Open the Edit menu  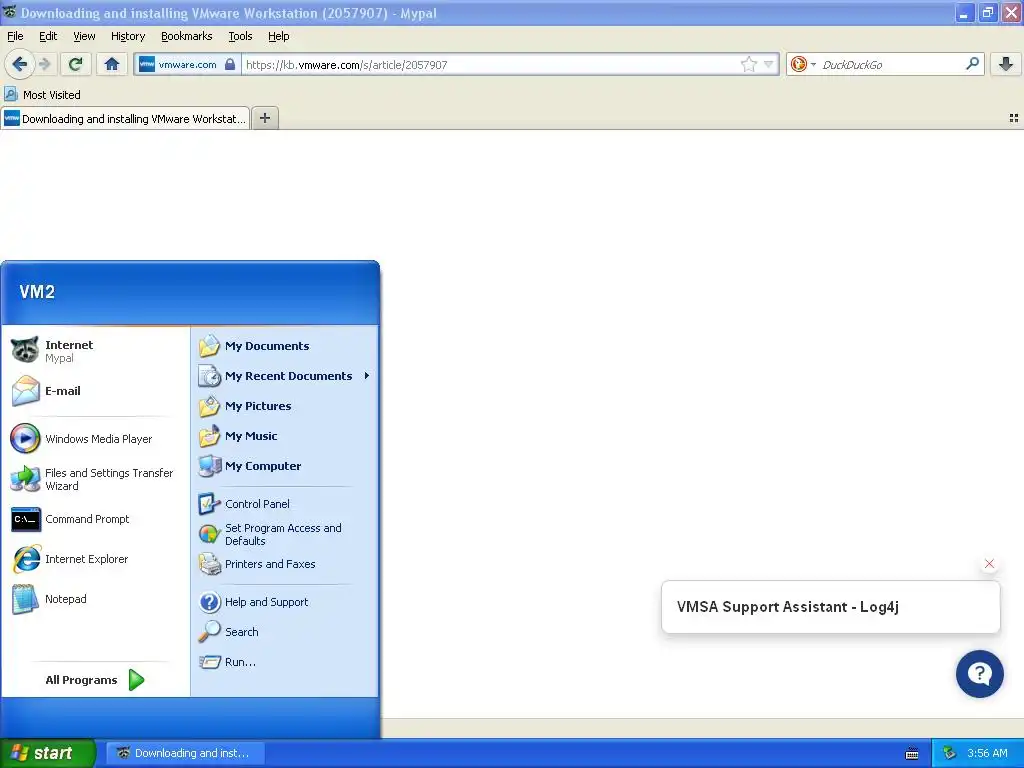(48, 36)
